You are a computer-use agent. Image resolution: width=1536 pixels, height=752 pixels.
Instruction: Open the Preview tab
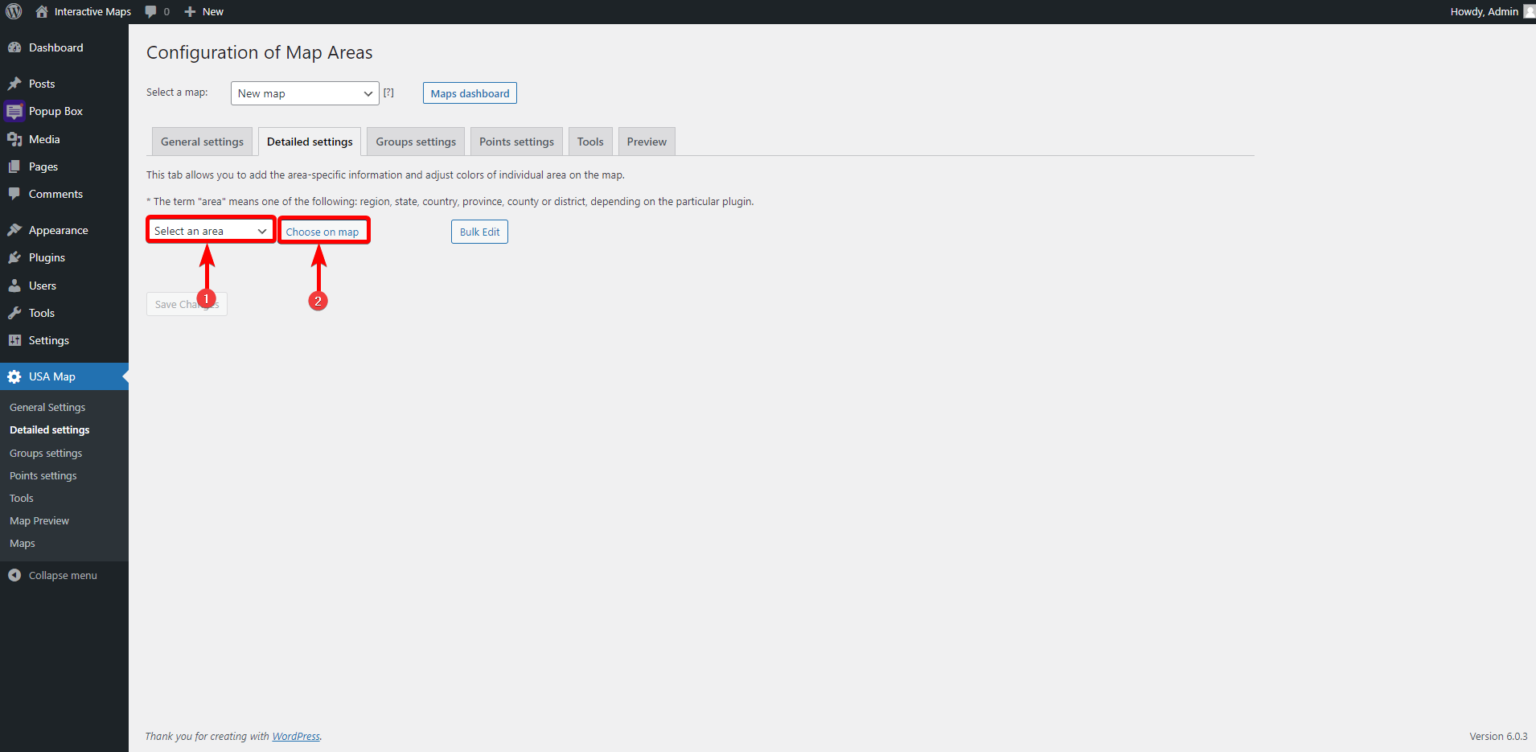point(646,142)
